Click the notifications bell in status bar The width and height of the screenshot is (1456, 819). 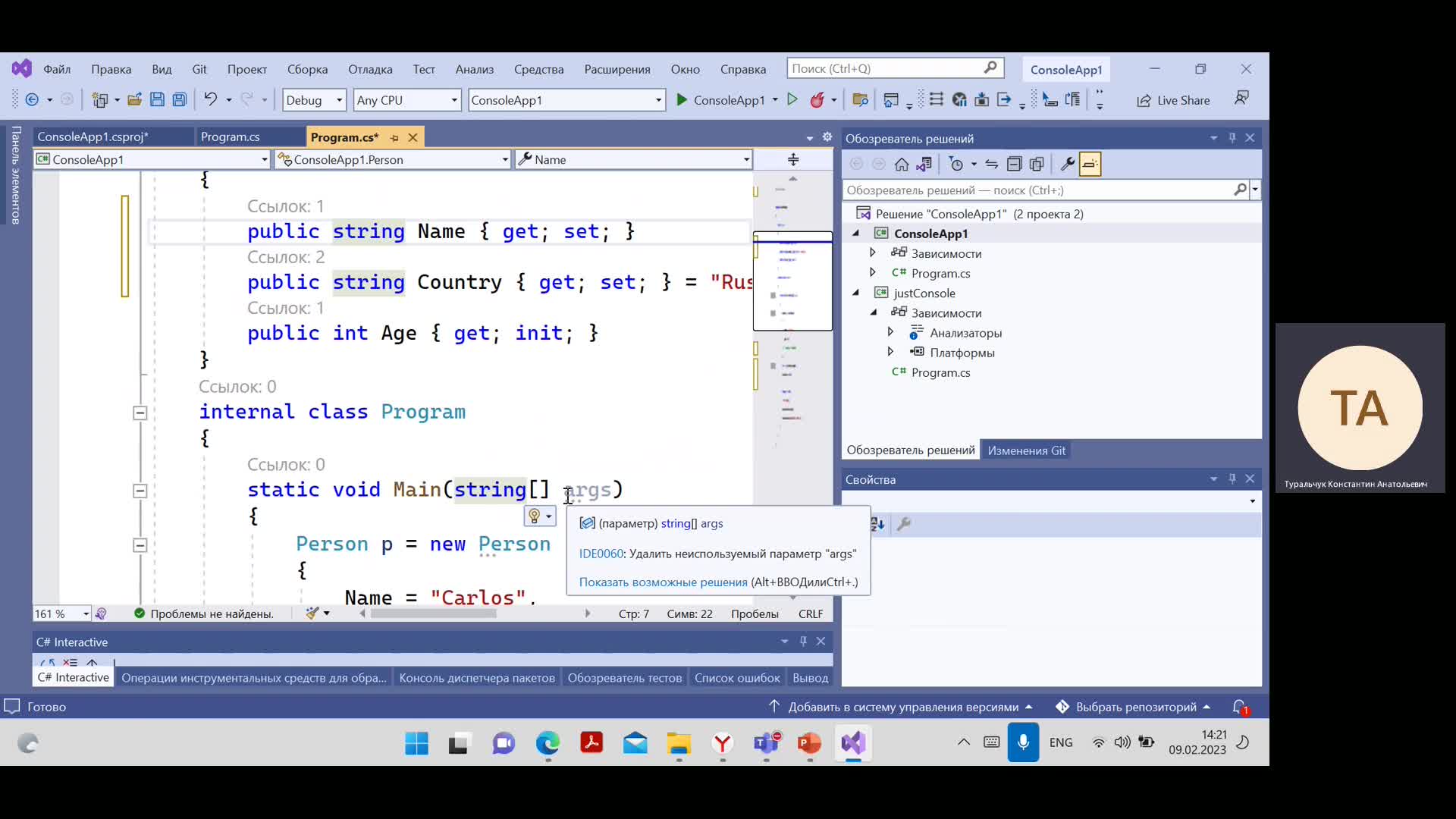coord(1240,707)
